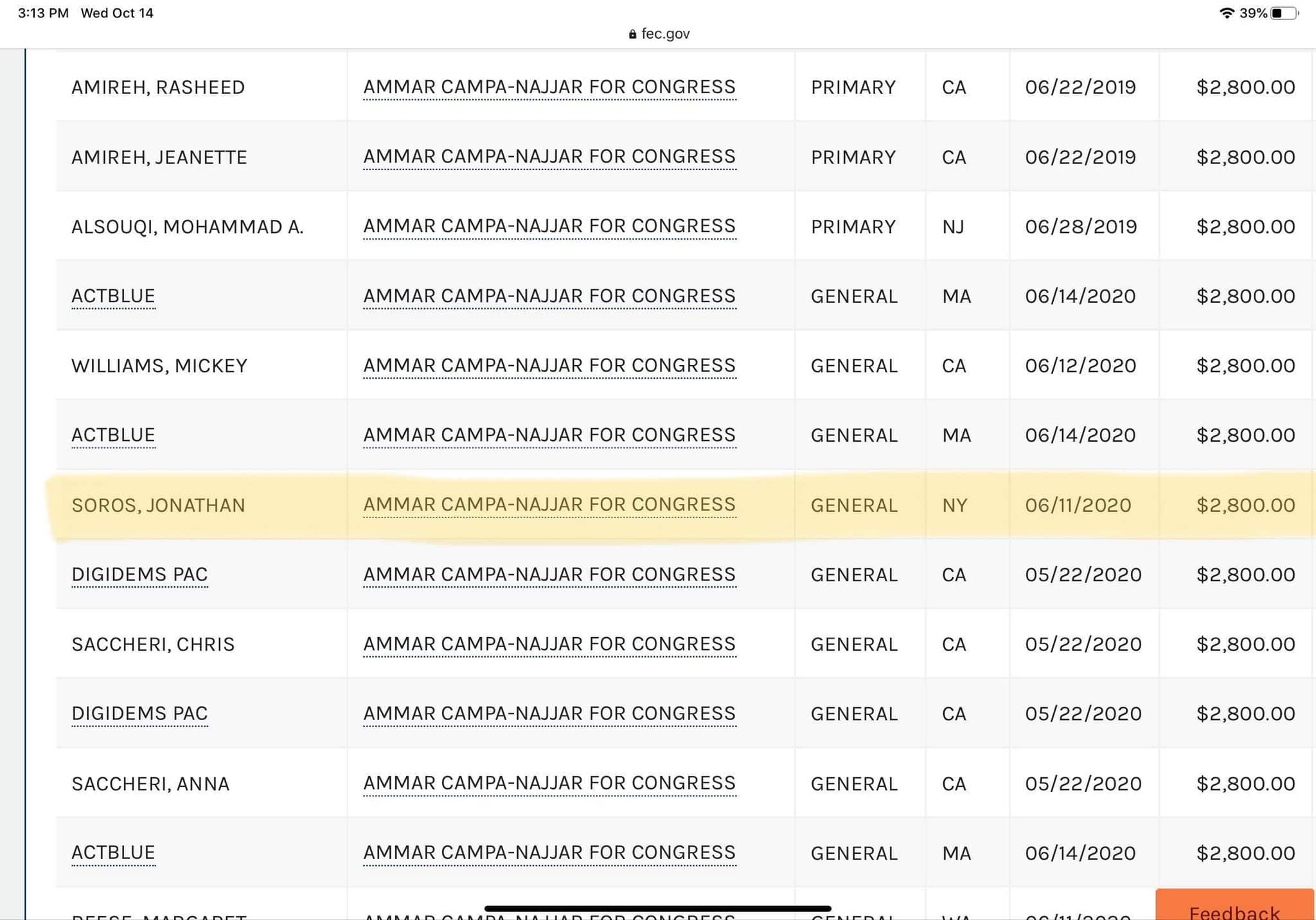Image resolution: width=1316 pixels, height=920 pixels.
Task: Open the orange Feedback button
Action: pos(1234,908)
